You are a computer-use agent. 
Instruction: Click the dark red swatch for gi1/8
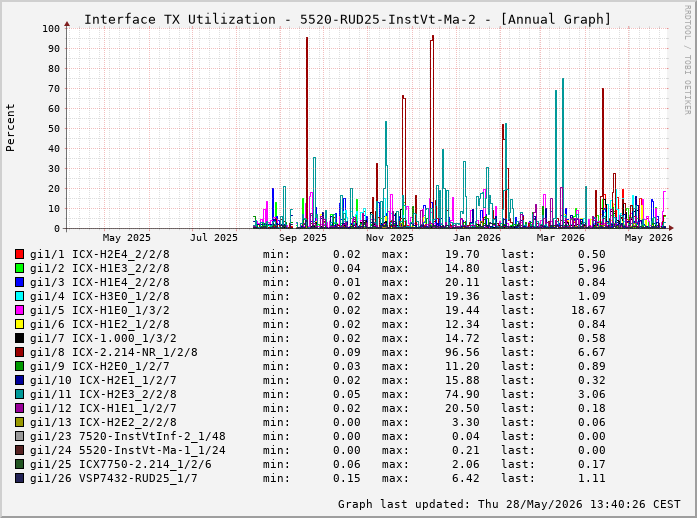pos(19,352)
